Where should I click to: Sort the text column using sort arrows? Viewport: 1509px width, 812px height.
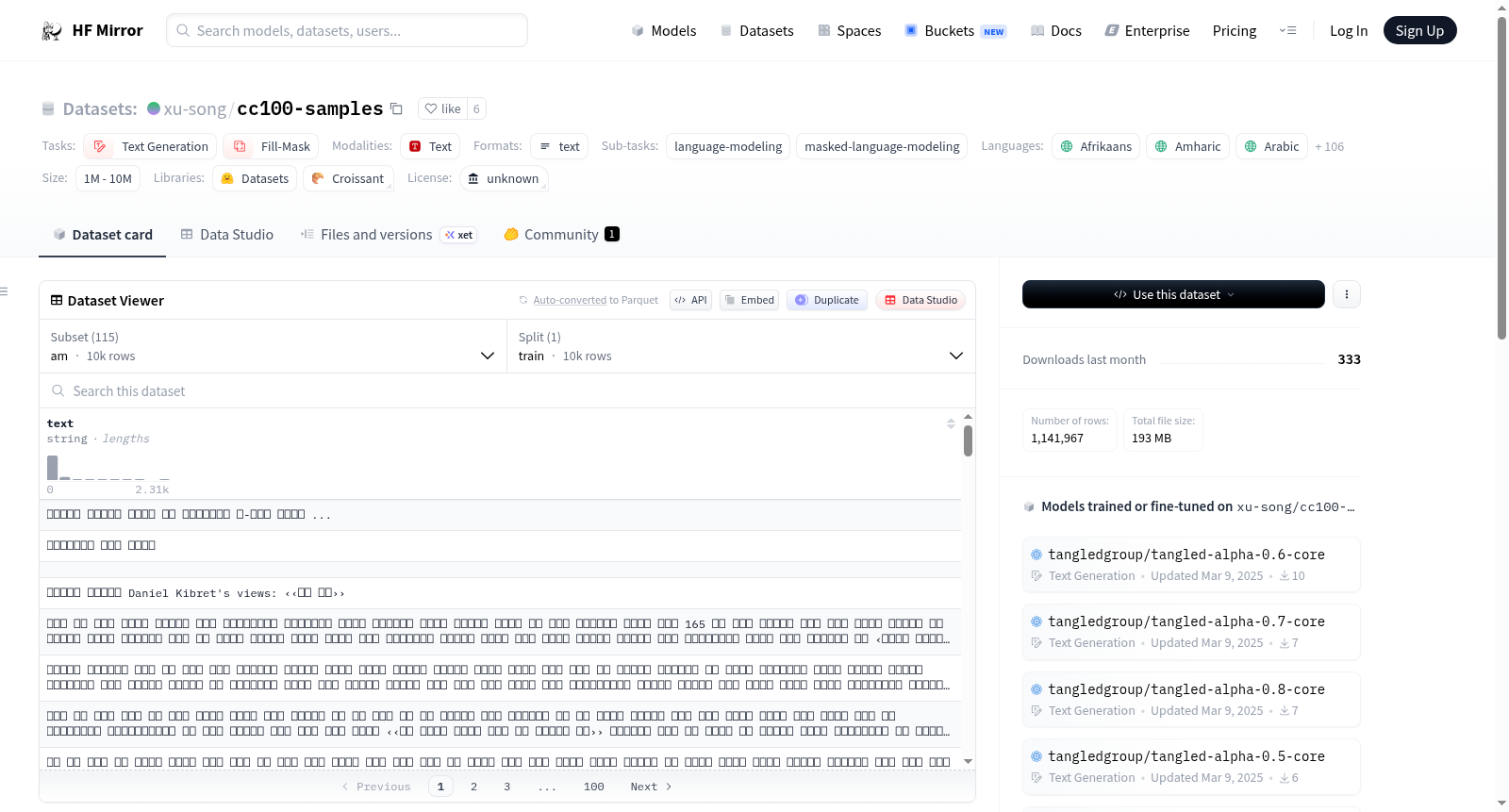(x=951, y=424)
